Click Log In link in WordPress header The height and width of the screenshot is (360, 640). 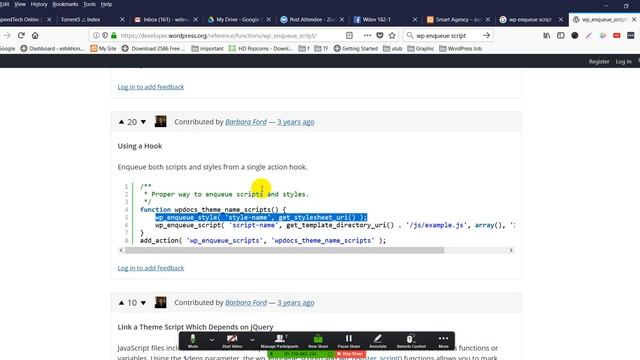(x=623, y=61)
